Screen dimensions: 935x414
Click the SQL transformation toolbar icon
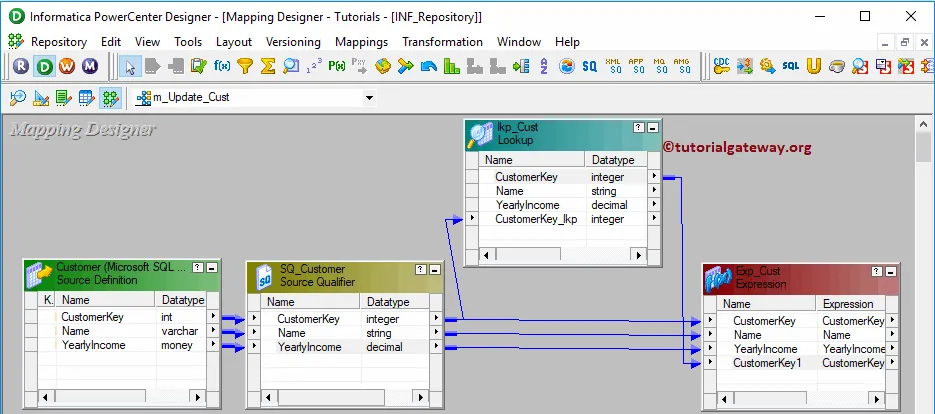click(x=790, y=67)
